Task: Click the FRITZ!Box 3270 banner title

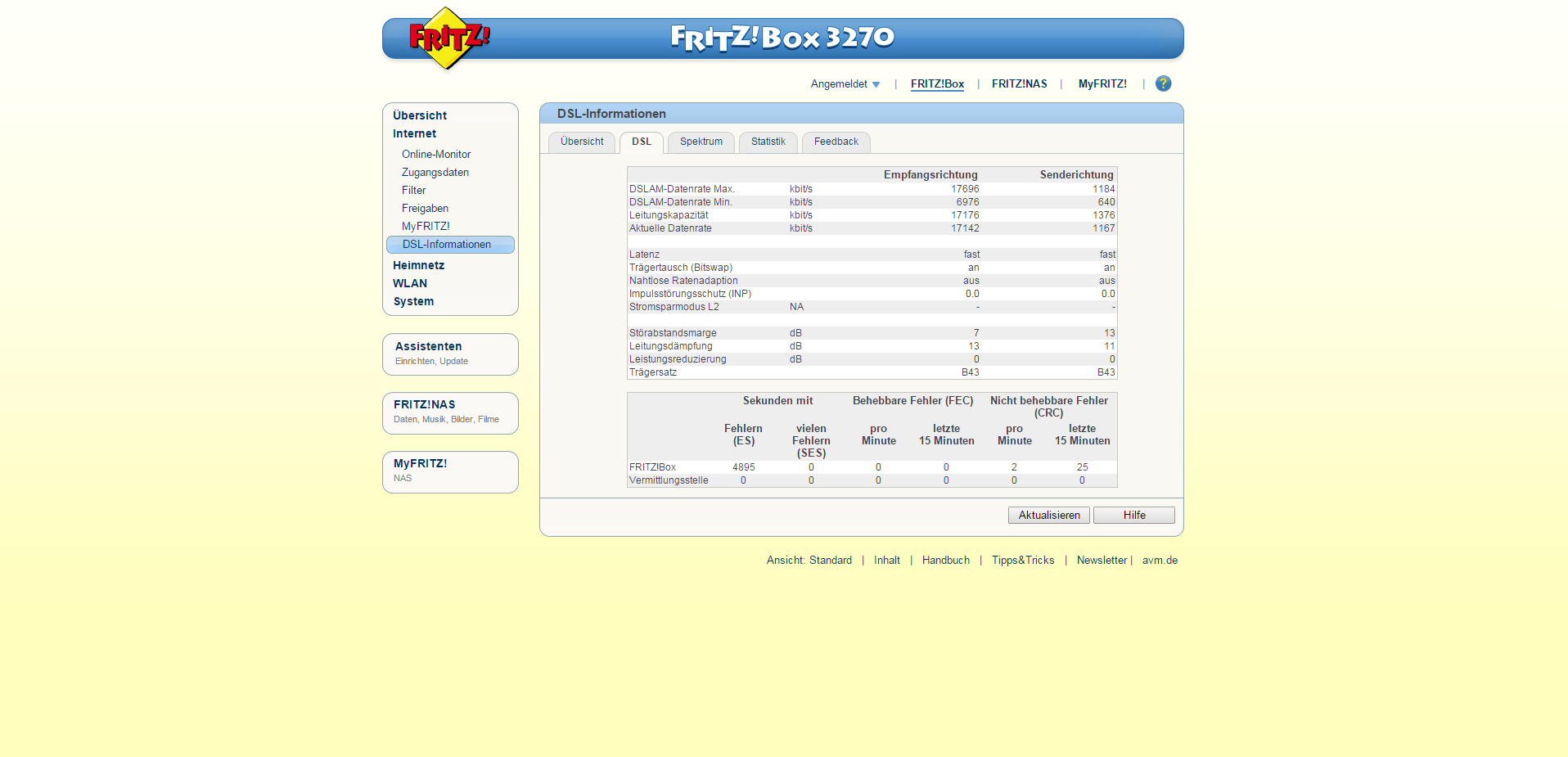Action: tap(782, 38)
